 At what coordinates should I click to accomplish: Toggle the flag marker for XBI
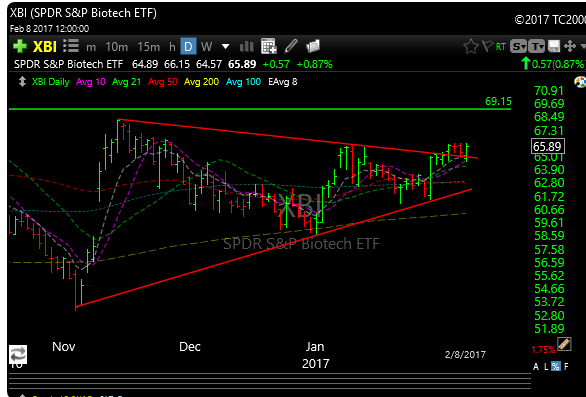[487, 46]
